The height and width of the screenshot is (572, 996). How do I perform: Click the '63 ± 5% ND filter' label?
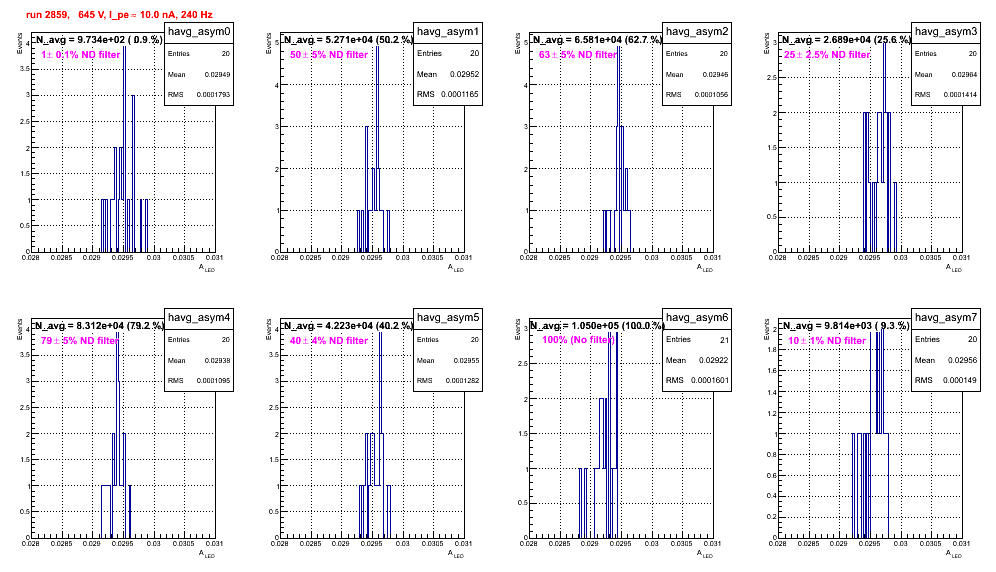pyautogui.click(x=578, y=55)
